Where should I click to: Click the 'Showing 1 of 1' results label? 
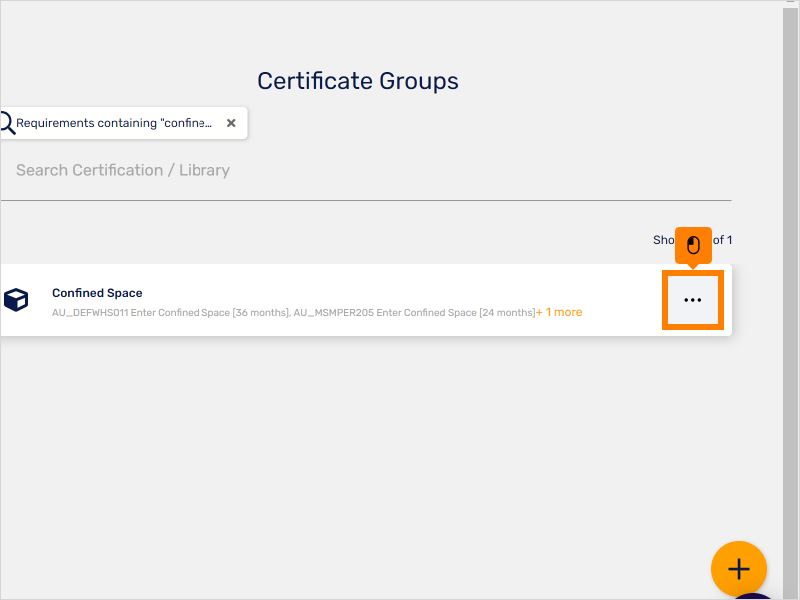692,239
